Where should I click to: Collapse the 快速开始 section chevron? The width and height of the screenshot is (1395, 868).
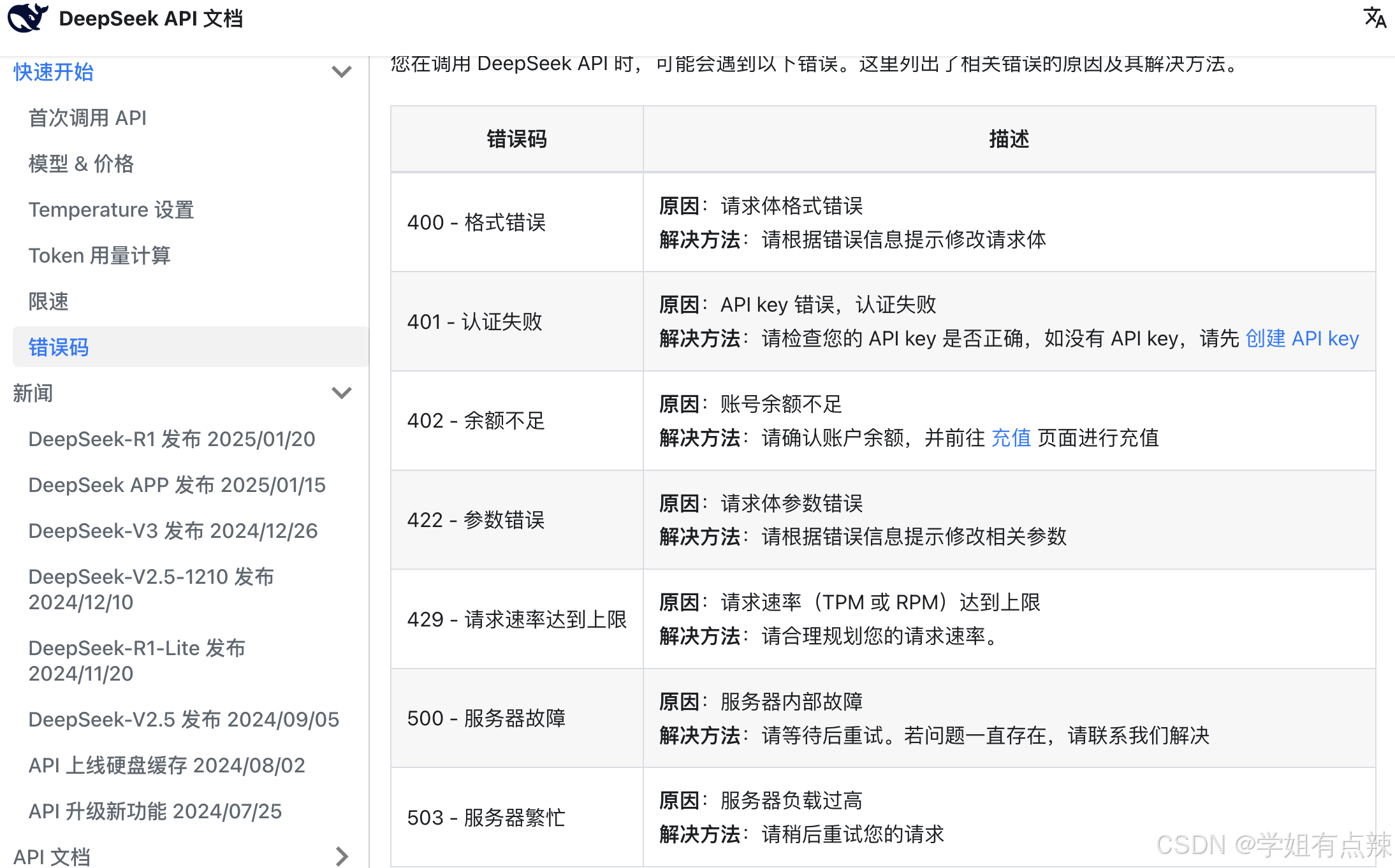(342, 72)
